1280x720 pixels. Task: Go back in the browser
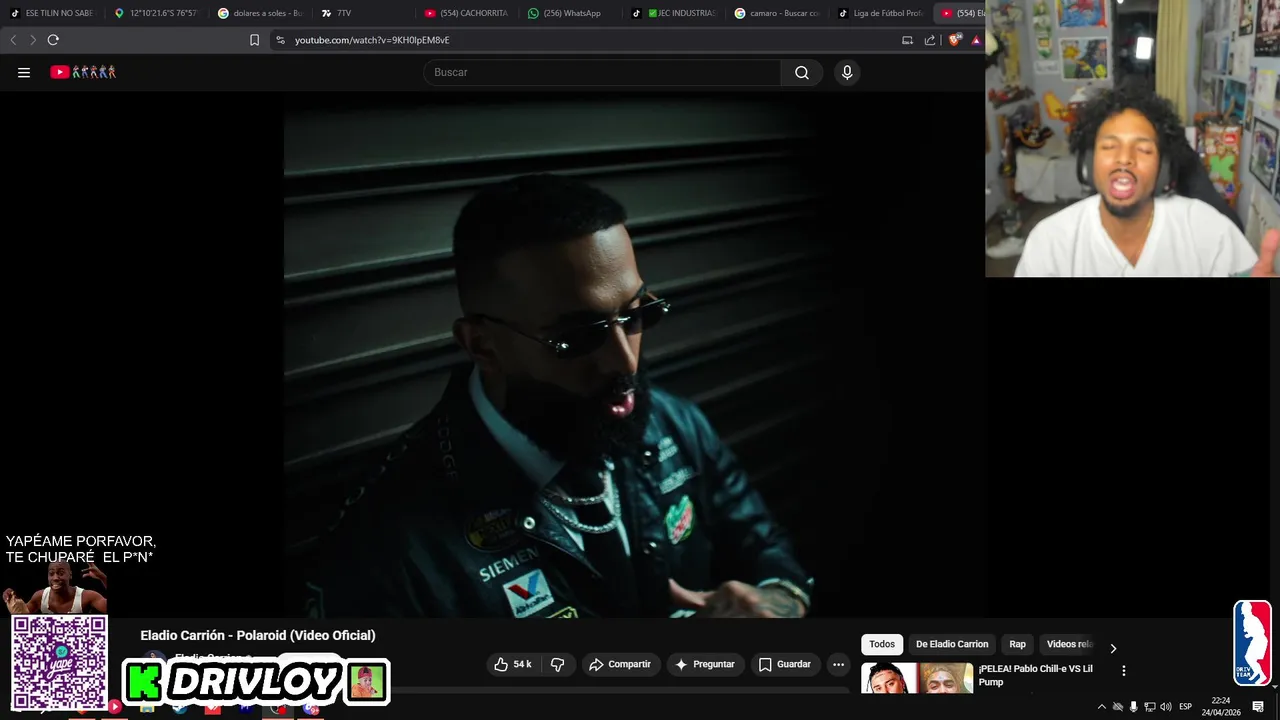pyautogui.click(x=13, y=40)
